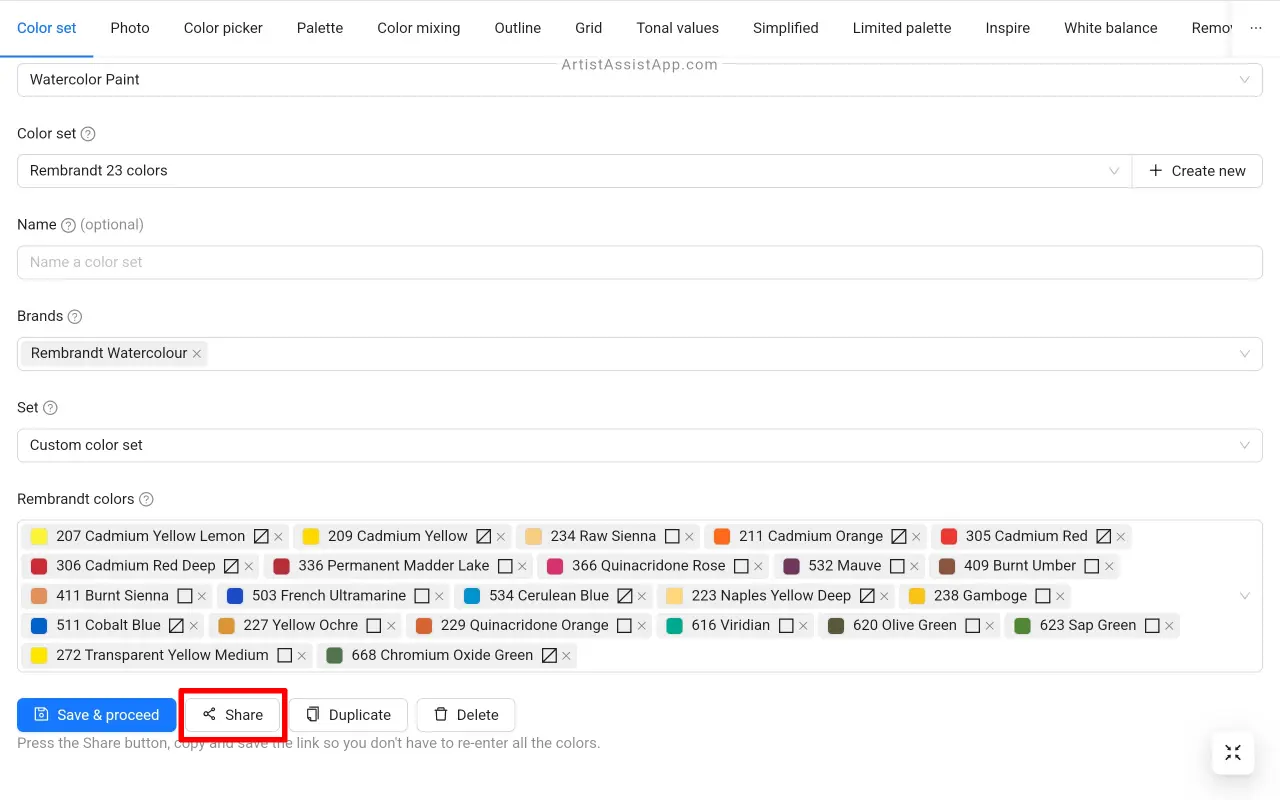Go to the Tonal values tab
Viewport: 1280px width, 800px height.
pyautogui.click(x=678, y=28)
